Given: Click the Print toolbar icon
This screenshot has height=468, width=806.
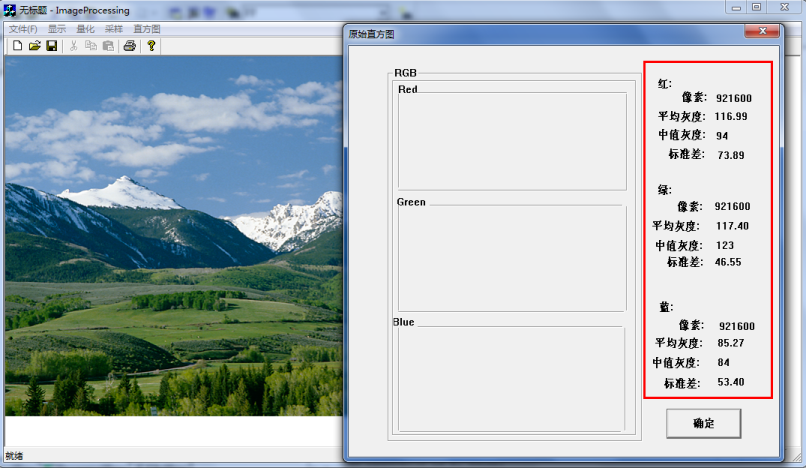Looking at the screenshot, I should (x=130, y=46).
